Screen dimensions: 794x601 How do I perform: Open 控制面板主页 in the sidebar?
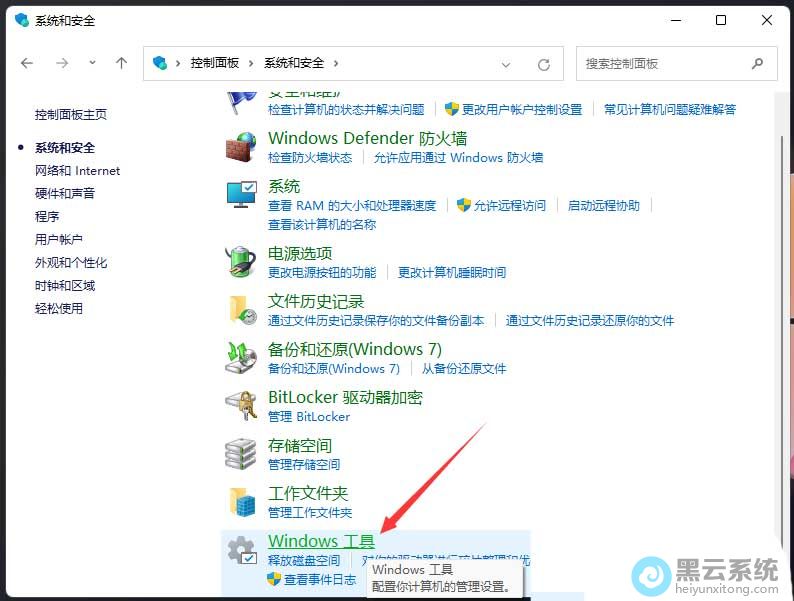[71, 114]
